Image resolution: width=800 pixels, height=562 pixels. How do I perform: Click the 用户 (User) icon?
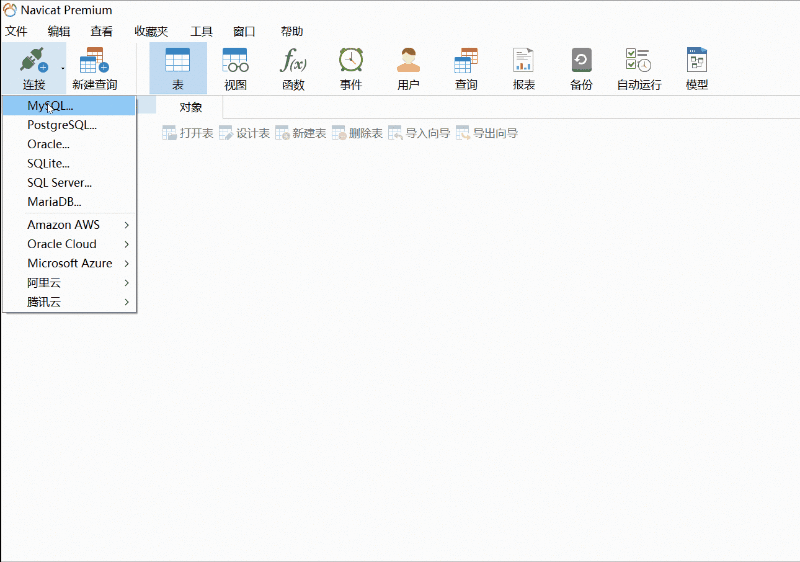408,60
